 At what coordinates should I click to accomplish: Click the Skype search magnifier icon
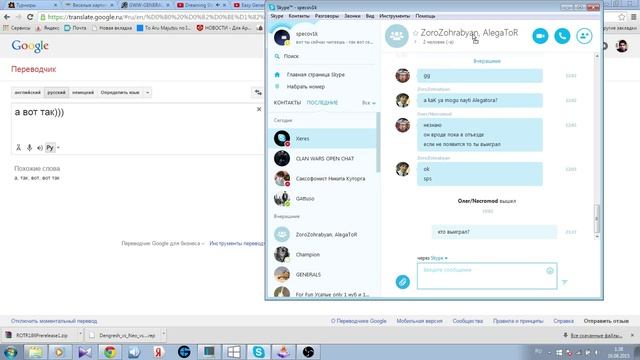coord(277,56)
